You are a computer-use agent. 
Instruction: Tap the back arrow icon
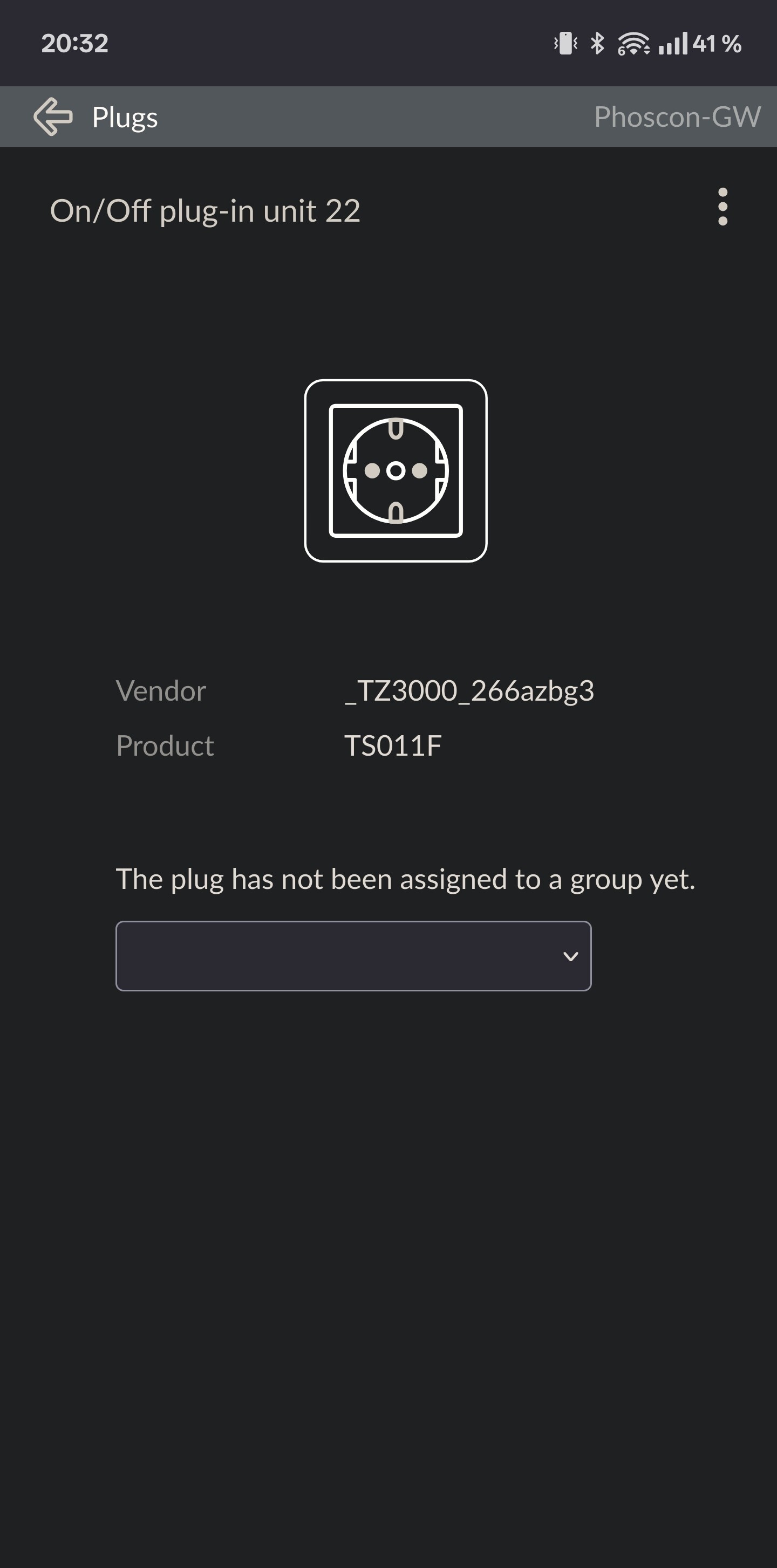[53, 117]
